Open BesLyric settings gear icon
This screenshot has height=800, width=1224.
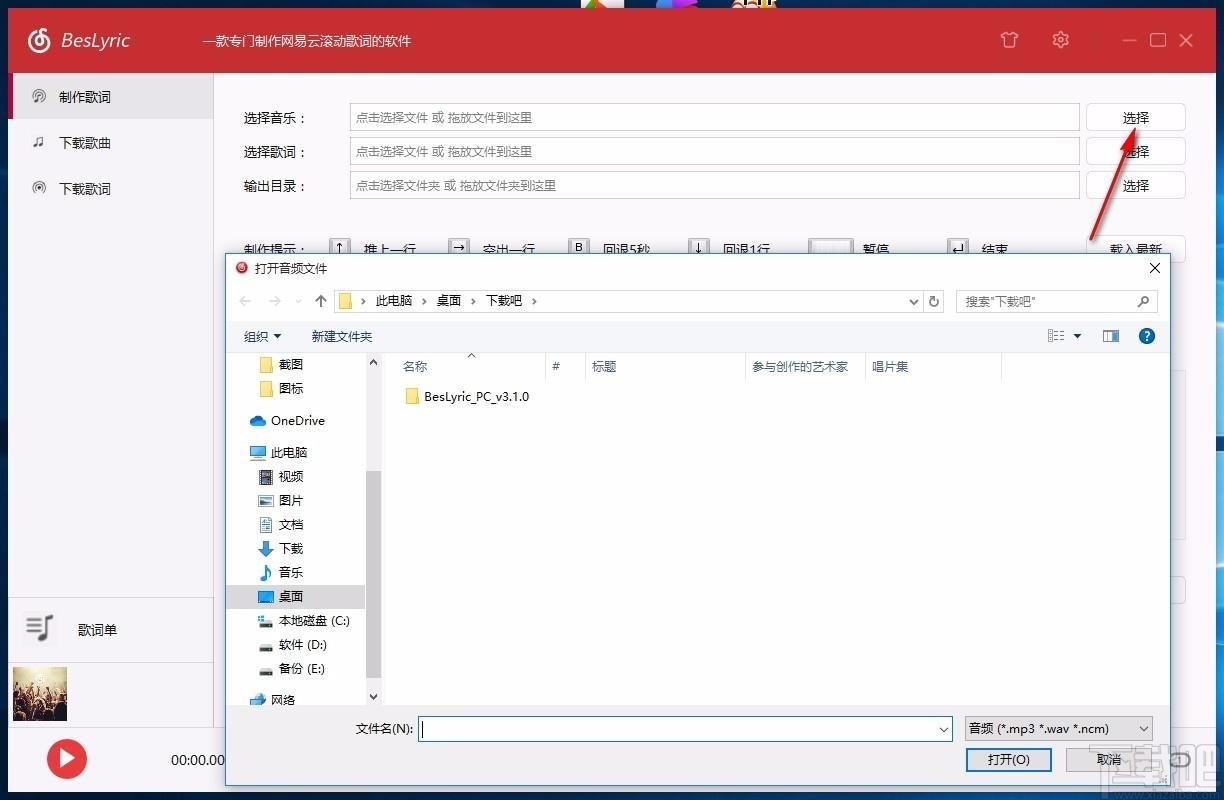pos(1061,40)
